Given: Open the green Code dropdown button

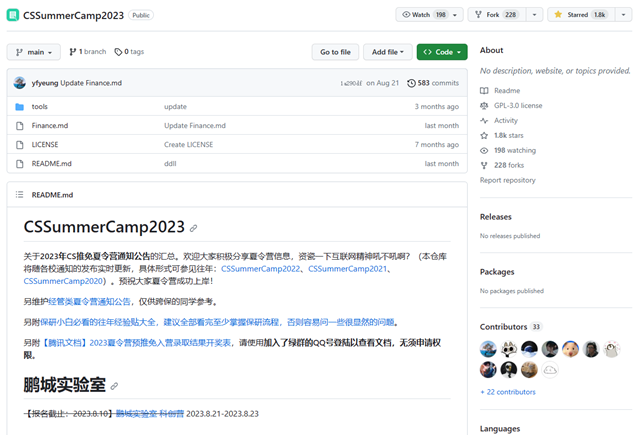Looking at the screenshot, I should point(442,52).
